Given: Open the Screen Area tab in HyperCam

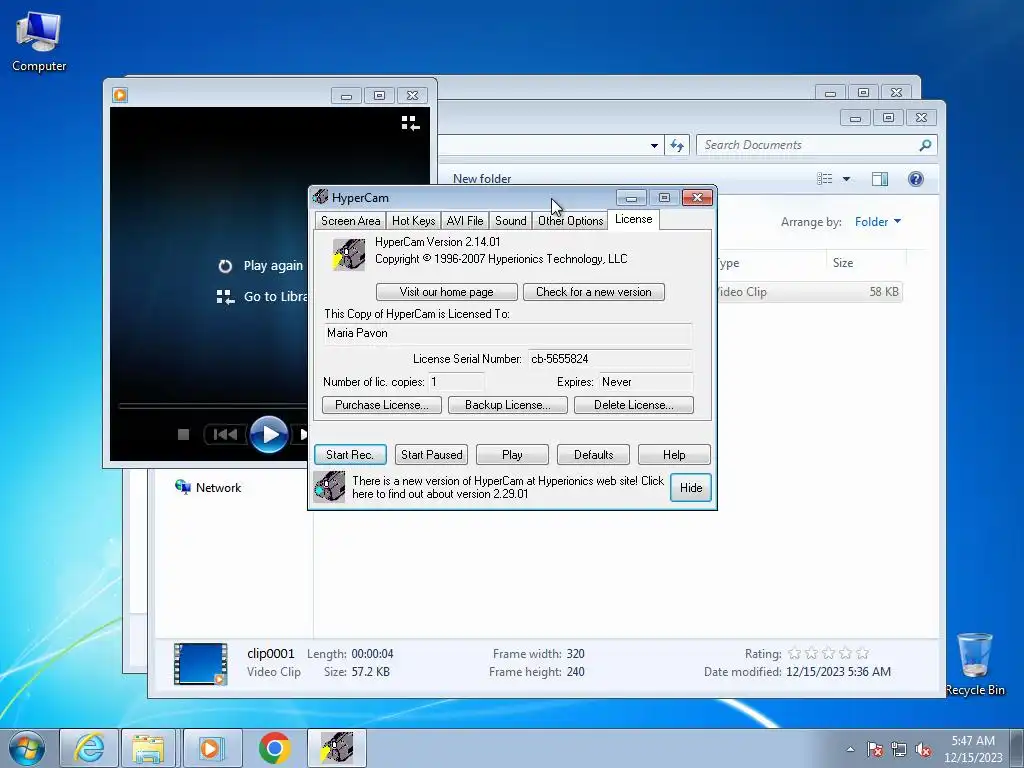Looking at the screenshot, I should click(350, 221).
